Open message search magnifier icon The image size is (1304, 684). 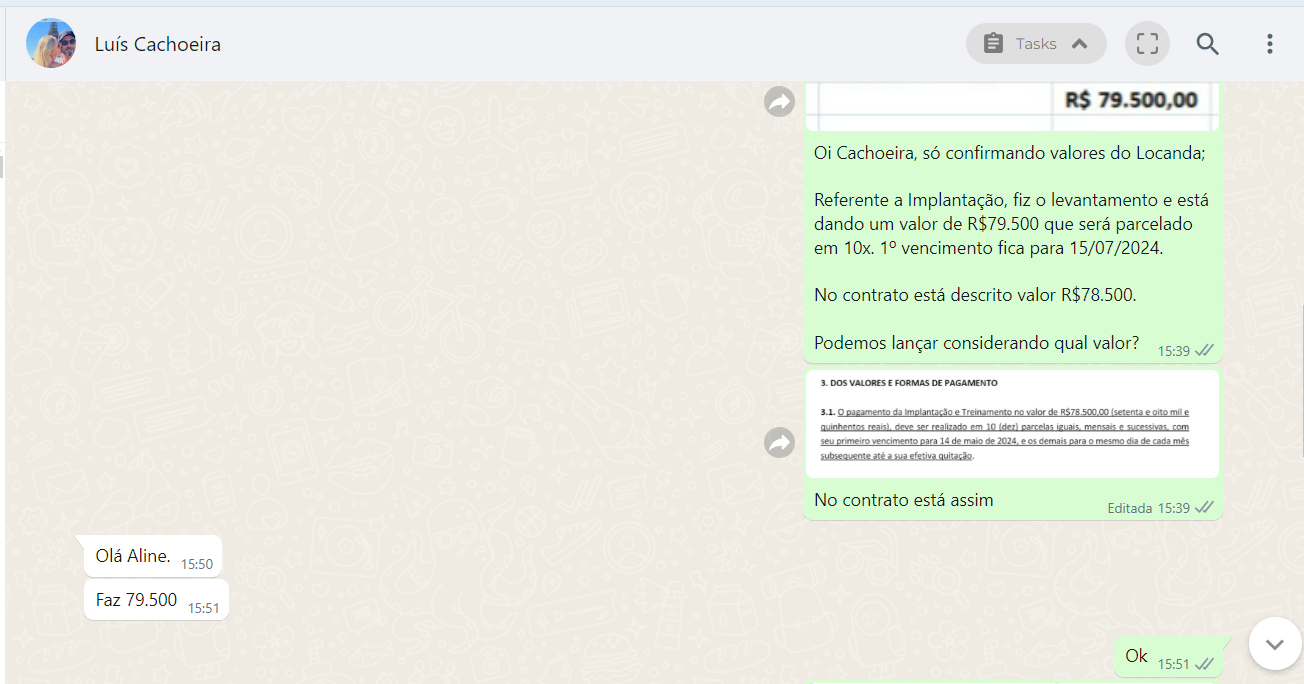pyautogui.click(x=1207, y=44)
